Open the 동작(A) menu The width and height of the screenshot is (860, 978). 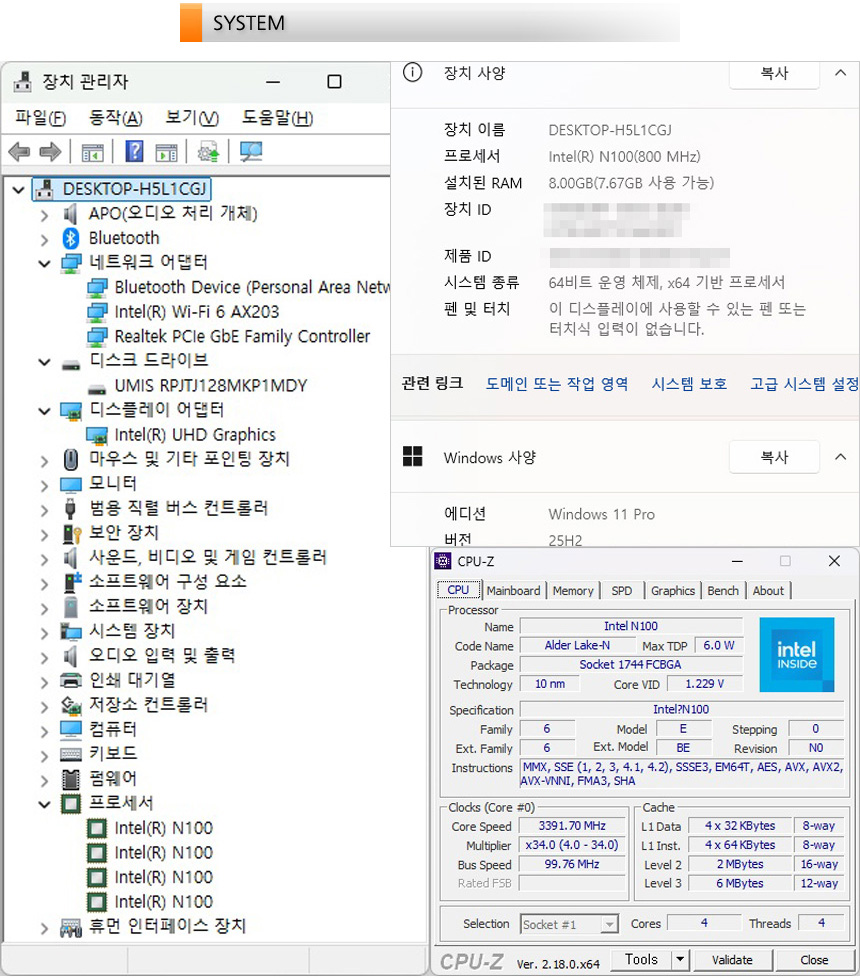[x=115, y=118]
